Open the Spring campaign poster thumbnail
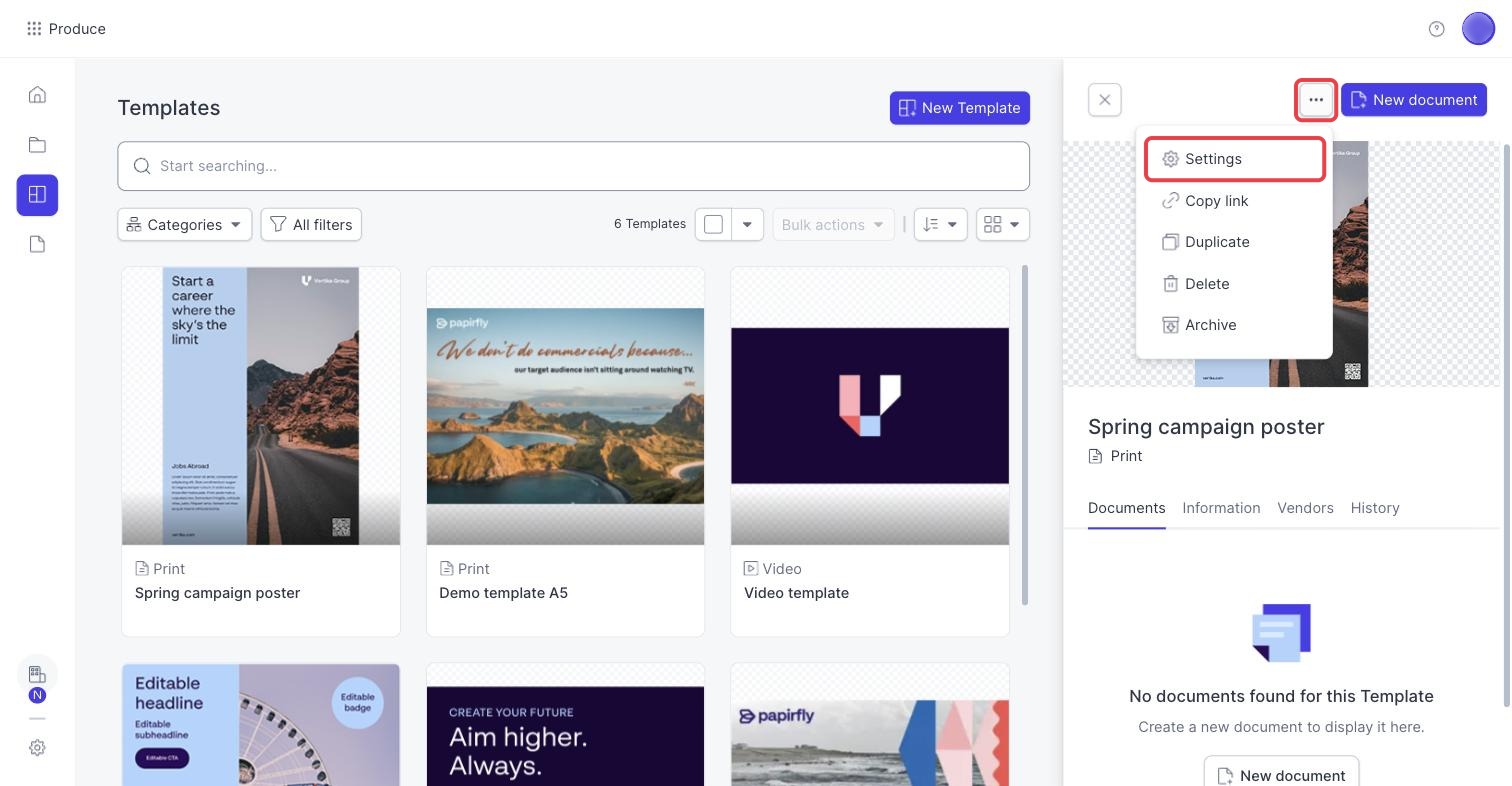The width and height of the screenshot is (1512, 786). (261, 406)
